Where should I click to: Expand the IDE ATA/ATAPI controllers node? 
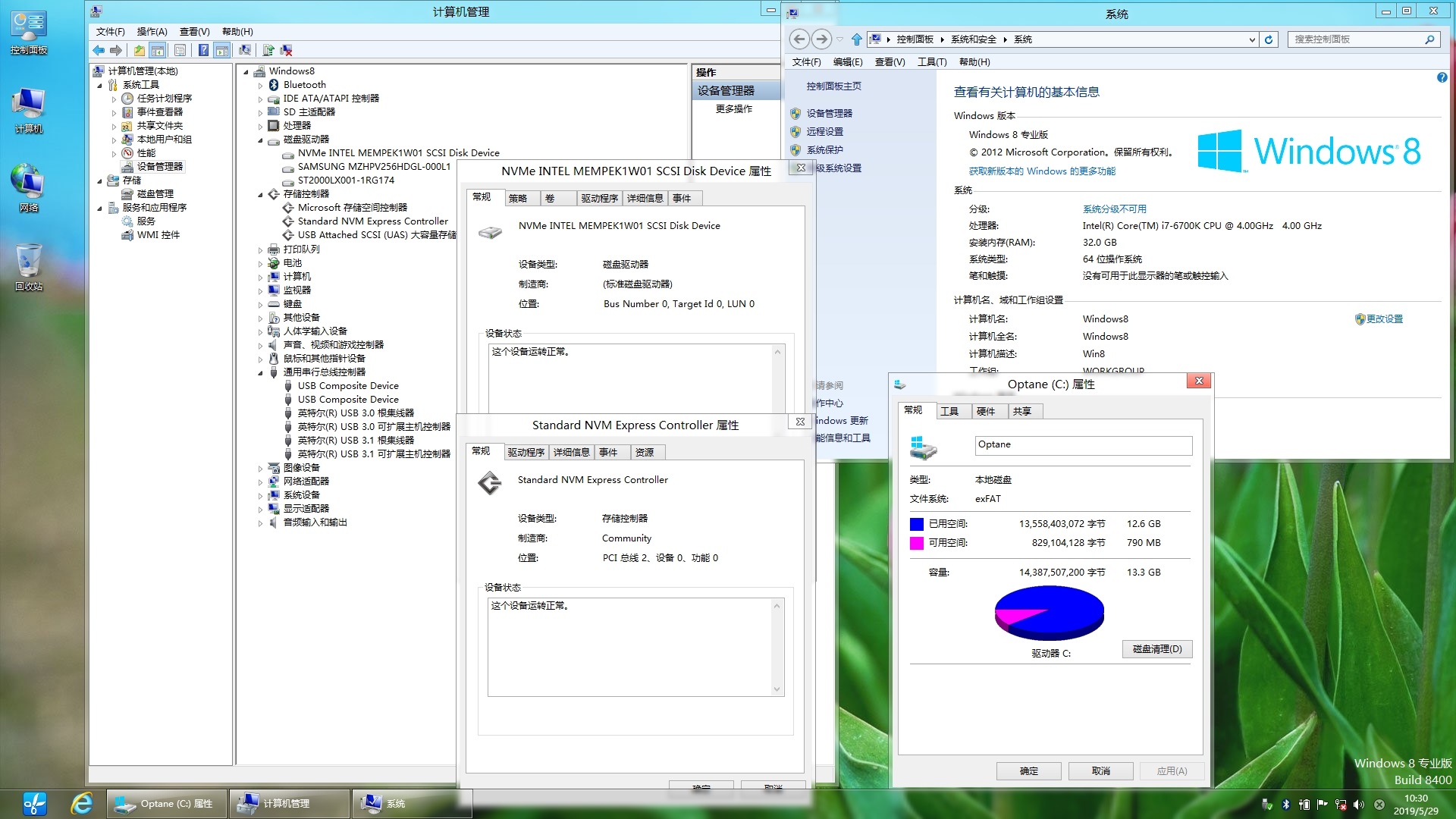click(260, 99)
